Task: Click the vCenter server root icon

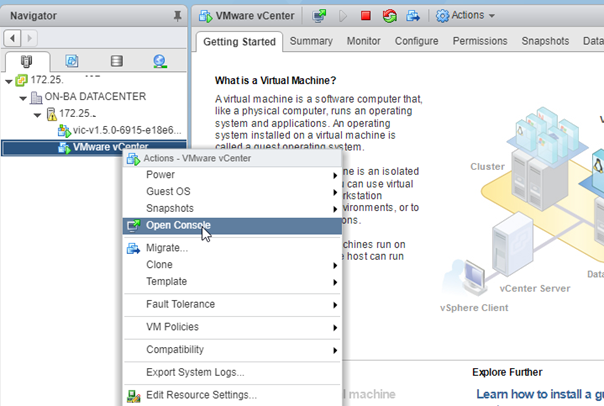Action: click(x=21, y=80)
